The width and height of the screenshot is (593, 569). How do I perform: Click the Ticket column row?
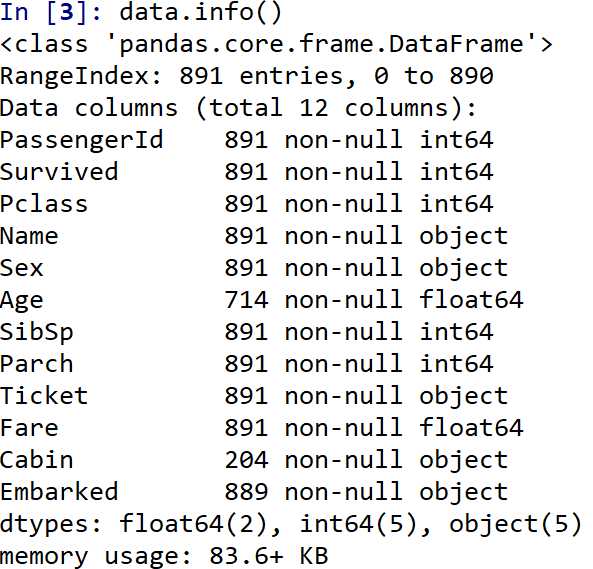pyautogui.click(x=254, y=396)
